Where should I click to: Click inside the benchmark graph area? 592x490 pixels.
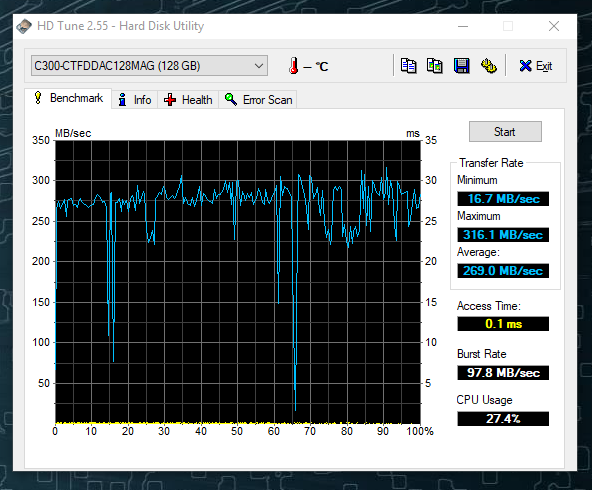pyautogui.click(x=238, y=282)
